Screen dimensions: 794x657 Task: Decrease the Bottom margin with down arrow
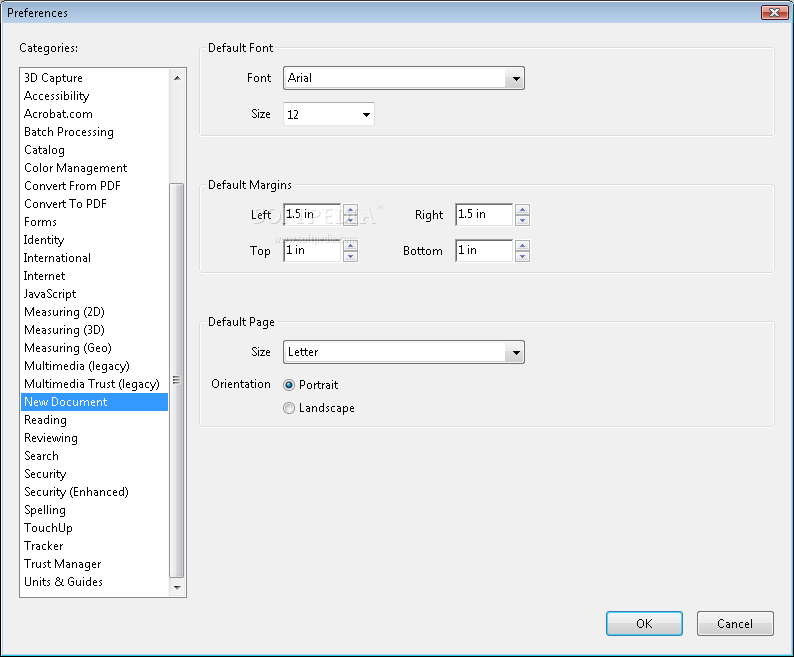coord(523,256)
